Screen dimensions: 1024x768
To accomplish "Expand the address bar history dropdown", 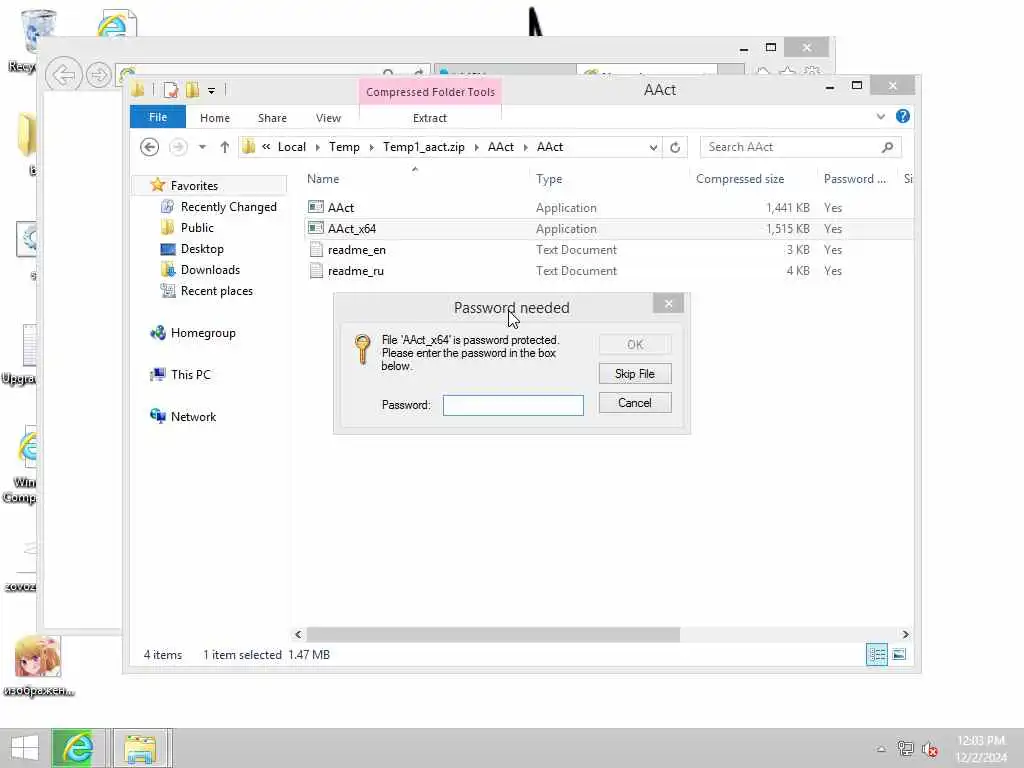I will (653, 148).
